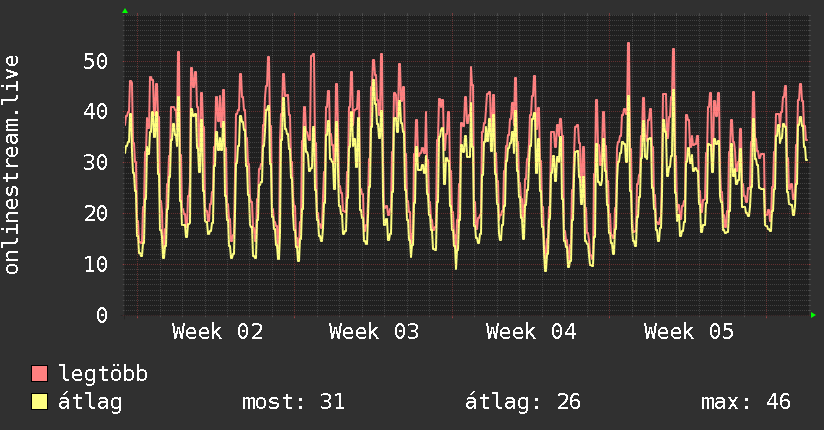Screen dimensions: 824x430
Task: Click the Week 03 x-axis label
Action: (x=374, y=332)
